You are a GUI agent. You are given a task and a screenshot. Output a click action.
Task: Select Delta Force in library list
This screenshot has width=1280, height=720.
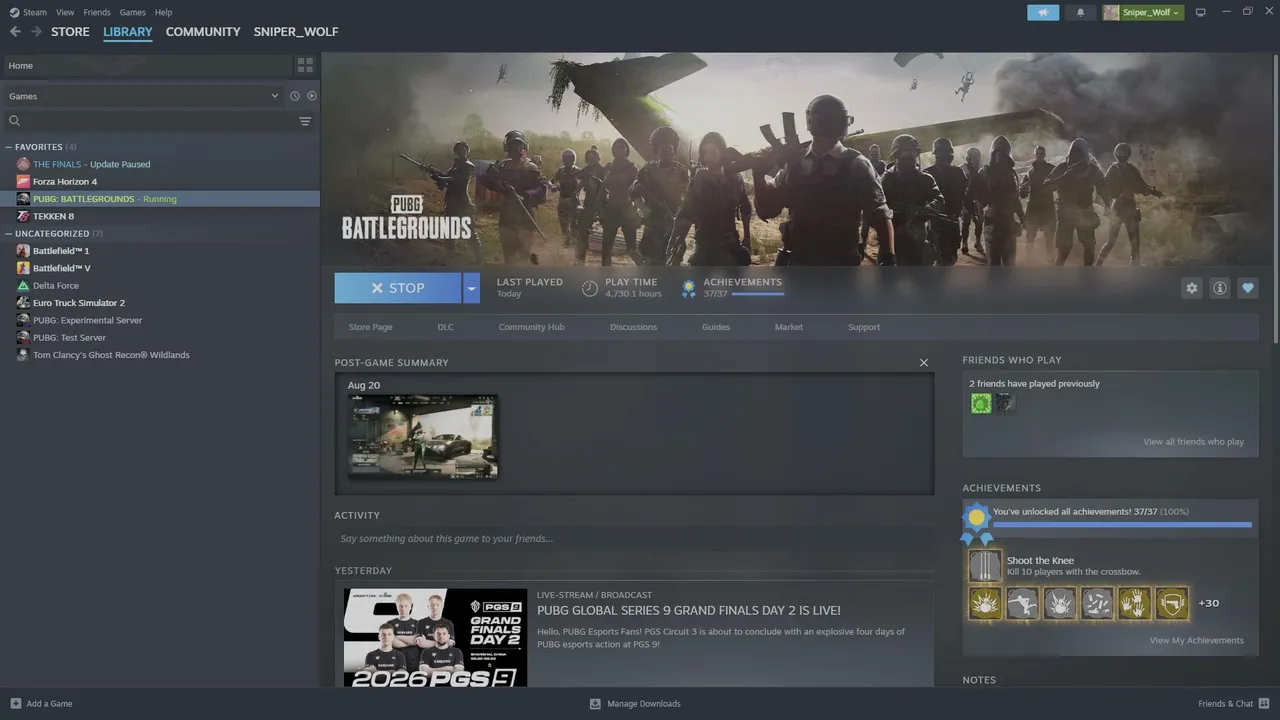160,285
